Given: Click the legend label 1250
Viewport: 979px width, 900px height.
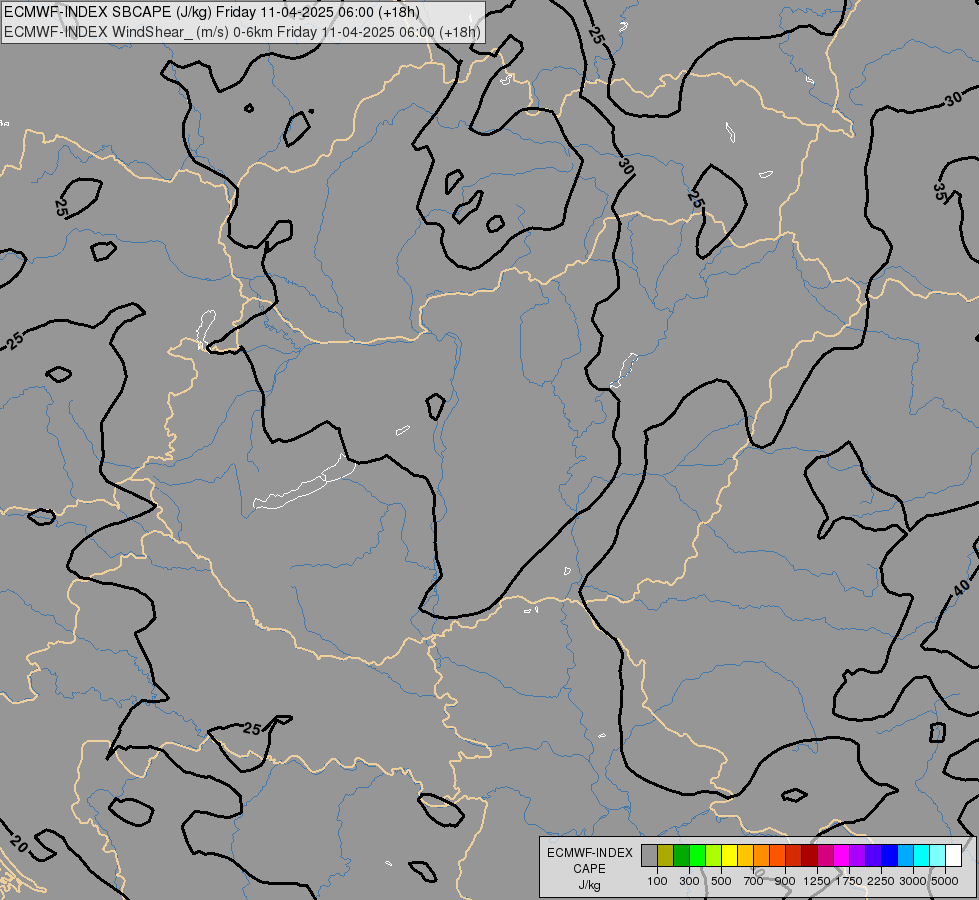Looking at the screenshot, I should click(x=817, y=881).
